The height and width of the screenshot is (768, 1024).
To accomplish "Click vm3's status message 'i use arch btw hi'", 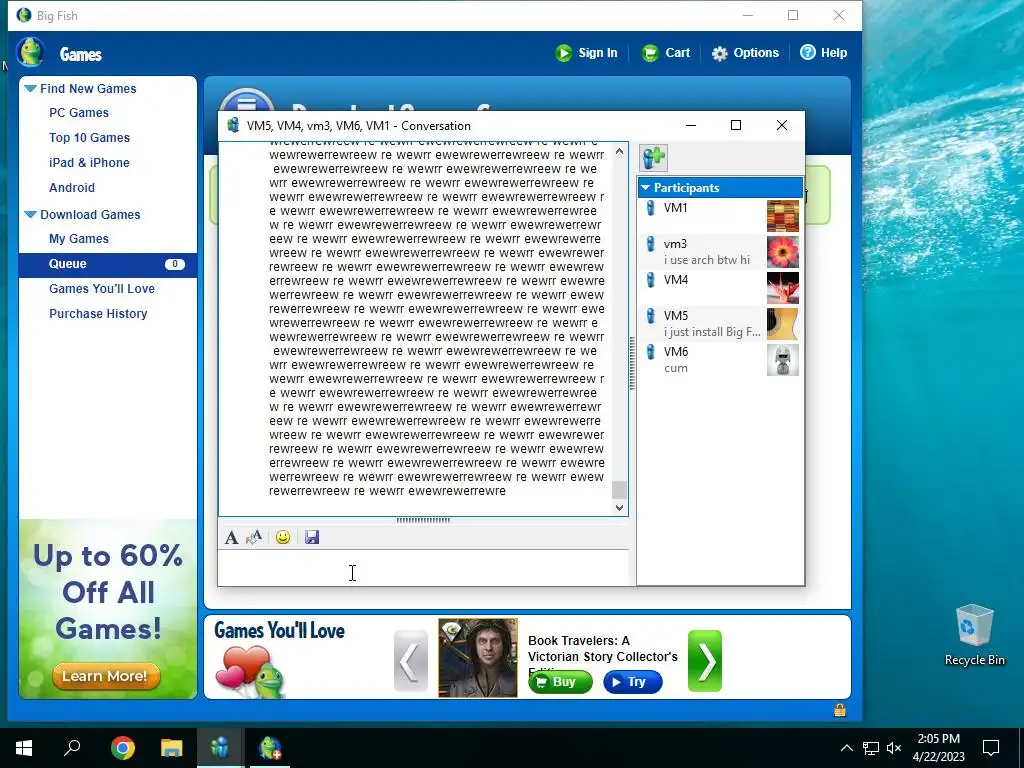I will coord(707,260).
